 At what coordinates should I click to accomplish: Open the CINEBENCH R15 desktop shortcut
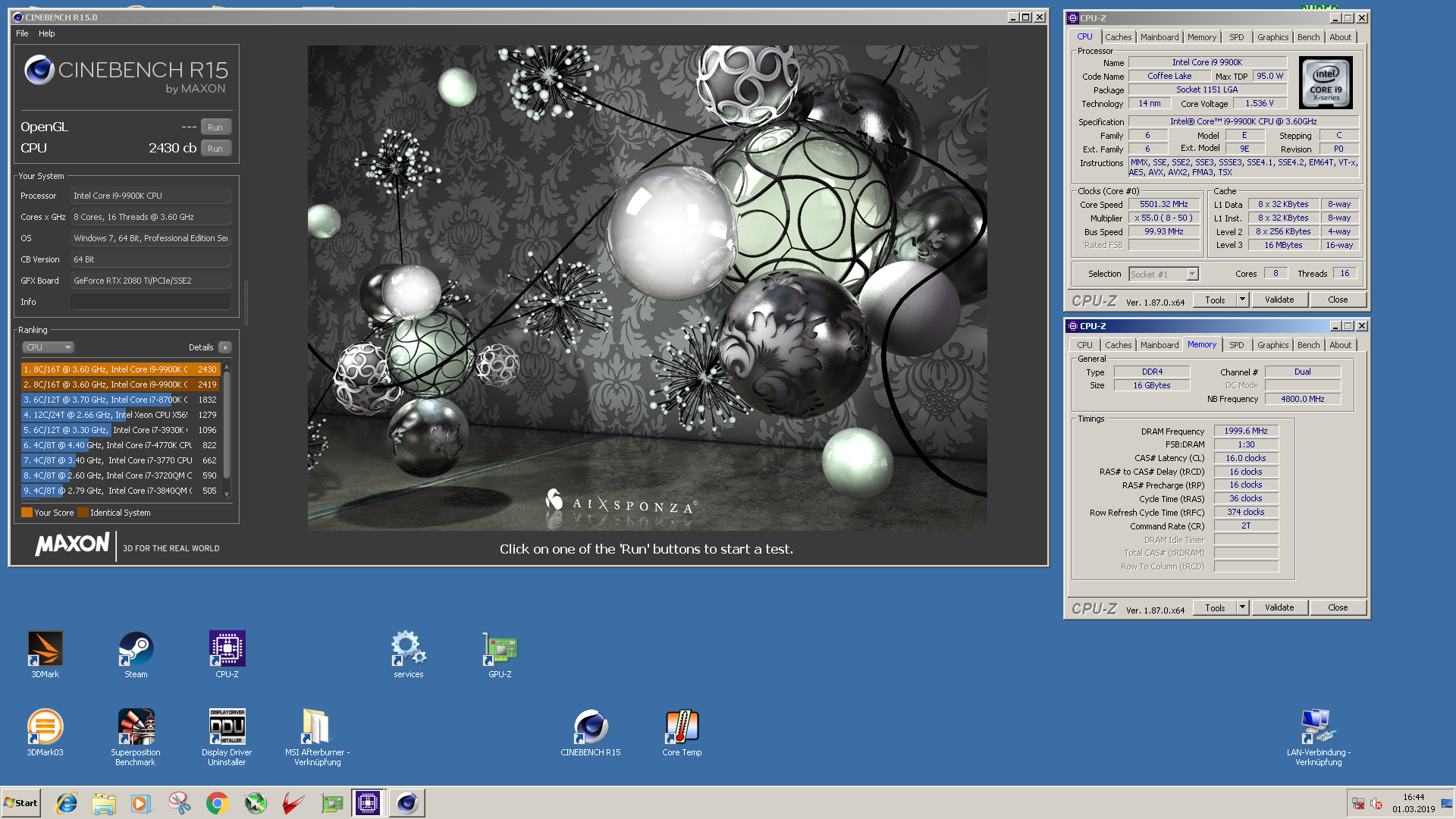590,732
